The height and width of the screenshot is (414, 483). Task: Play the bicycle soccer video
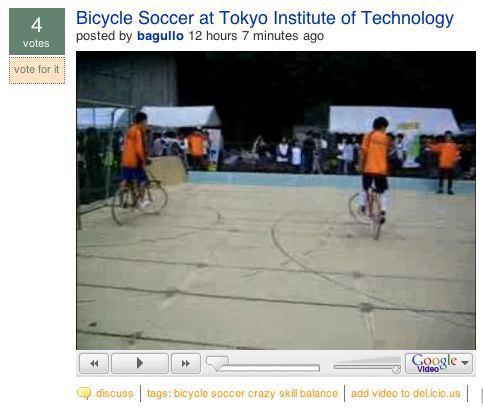click(140, 363)
